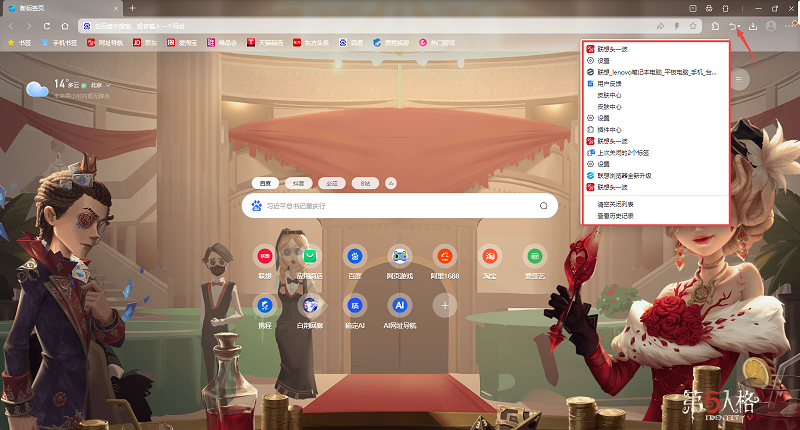This screenshot has width=800, height=430.
Task: Open the AI网址导航 shortcut tile
Action: click(399, 312)
